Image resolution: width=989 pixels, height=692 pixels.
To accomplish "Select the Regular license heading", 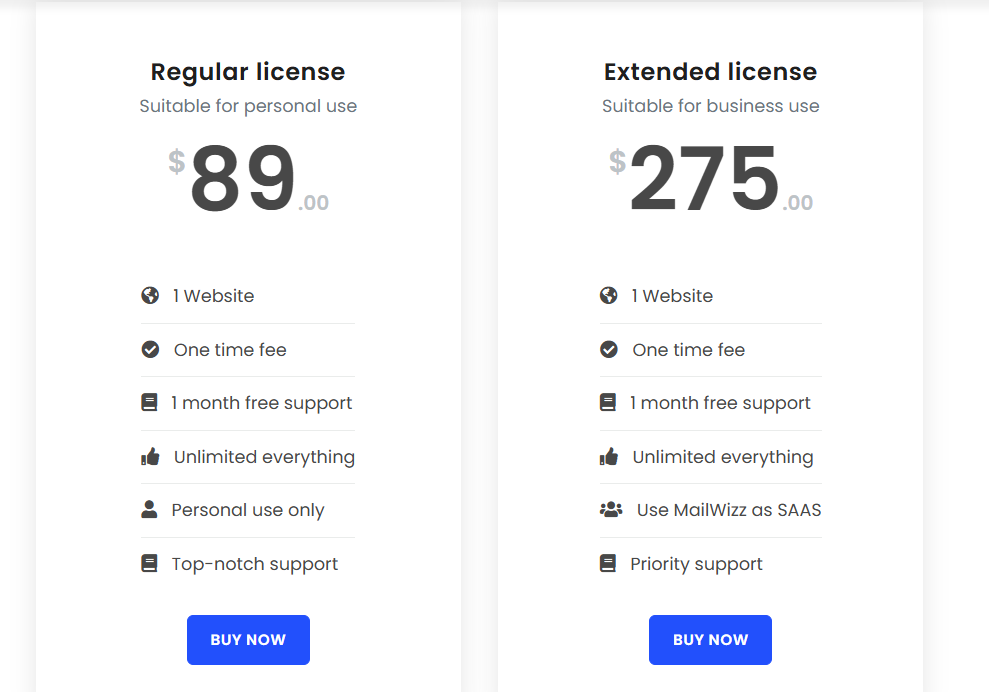I will pos(248,72).
